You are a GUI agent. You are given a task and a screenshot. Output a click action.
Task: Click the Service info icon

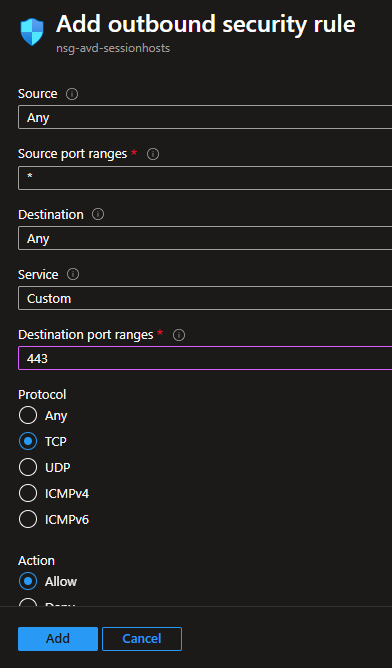click(x=73, y=274)
